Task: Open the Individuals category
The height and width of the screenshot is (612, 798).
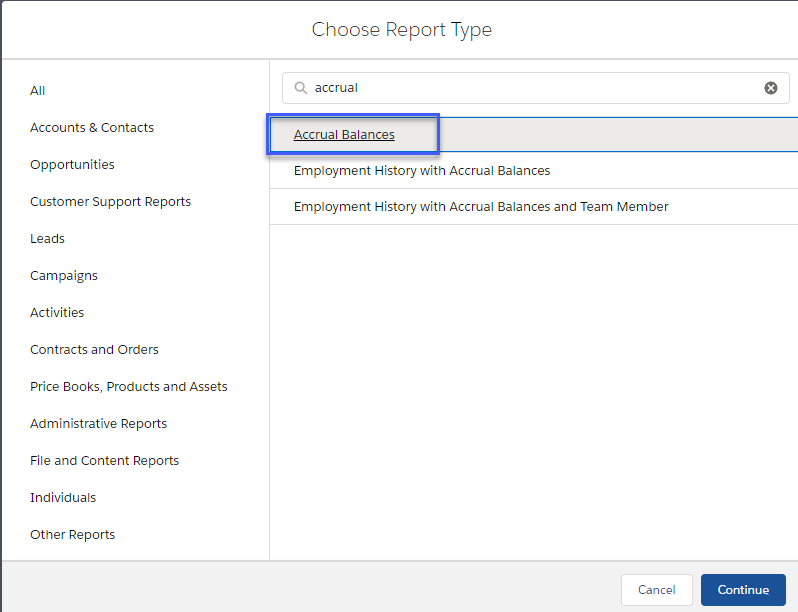Action: pyautogui.click(x=63, y=498)
